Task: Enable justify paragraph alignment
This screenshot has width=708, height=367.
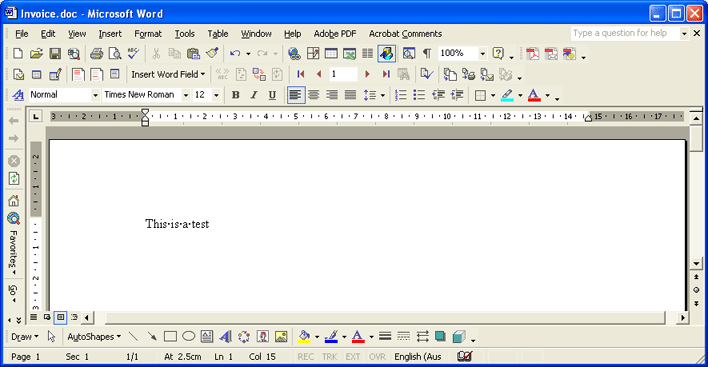Action: [350, 95]
